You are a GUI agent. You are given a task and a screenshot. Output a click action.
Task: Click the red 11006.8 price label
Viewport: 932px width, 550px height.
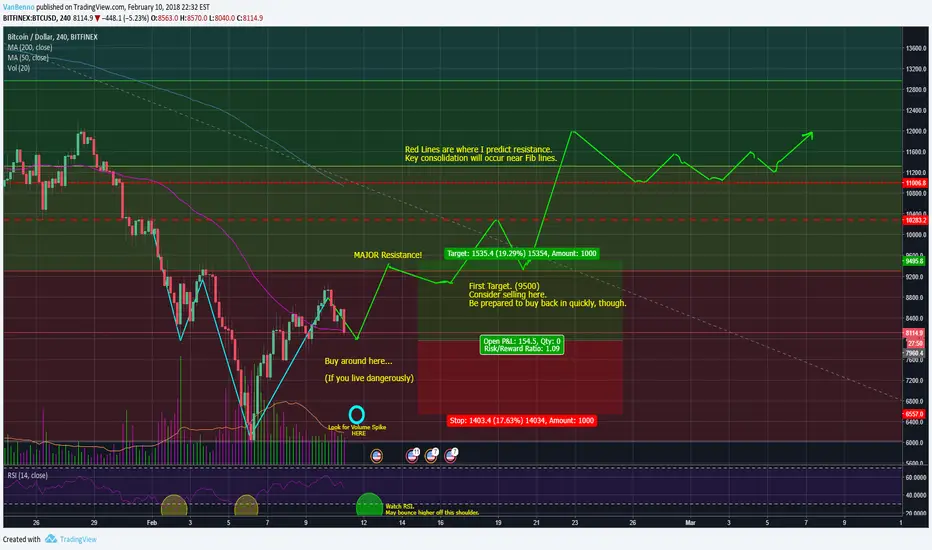(915, 183)
